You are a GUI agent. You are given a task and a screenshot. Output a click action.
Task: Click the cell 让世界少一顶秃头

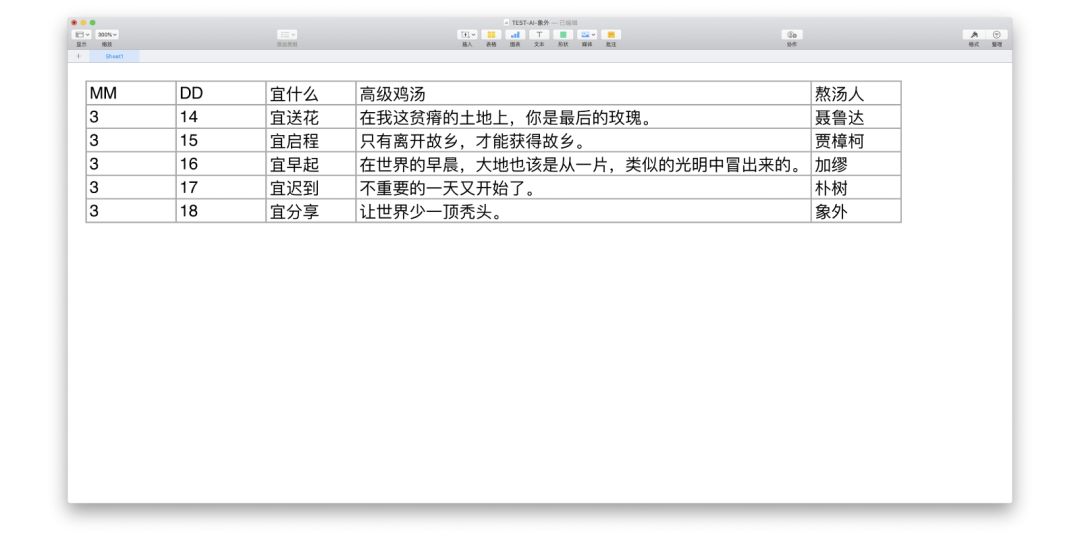(583, 211)
